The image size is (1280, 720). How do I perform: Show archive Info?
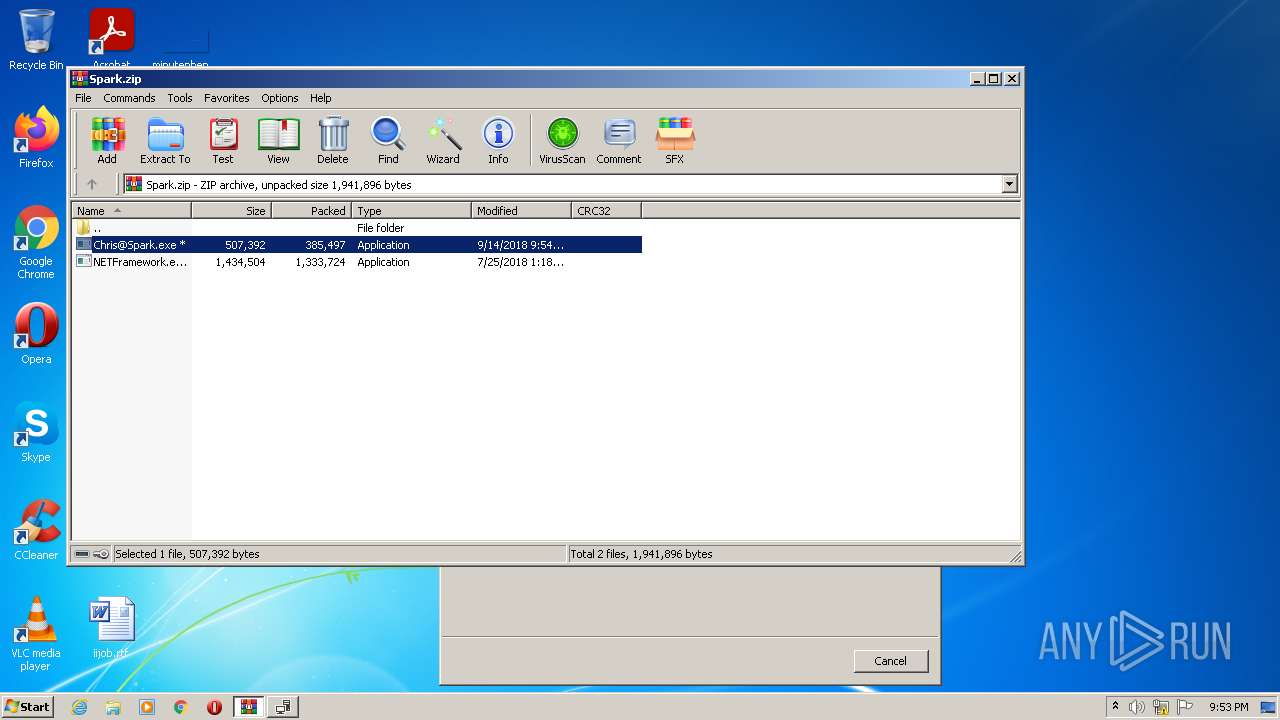coord(498,140)
